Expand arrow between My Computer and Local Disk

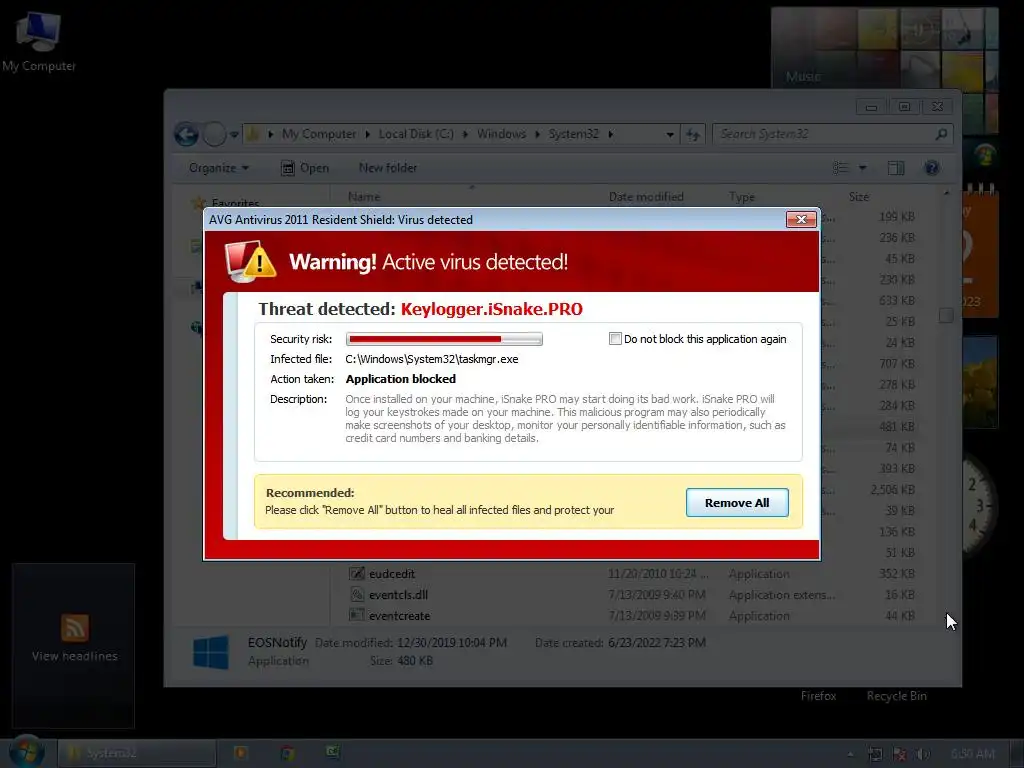tap(368, 135)
